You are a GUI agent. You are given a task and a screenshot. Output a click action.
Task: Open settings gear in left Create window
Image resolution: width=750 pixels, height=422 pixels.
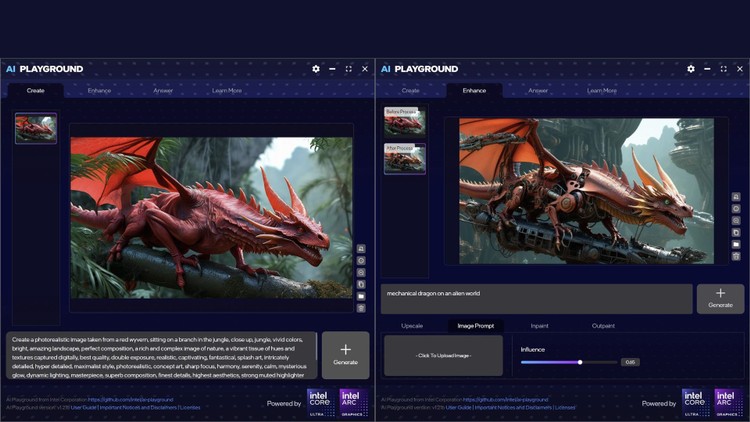point(316,69)
